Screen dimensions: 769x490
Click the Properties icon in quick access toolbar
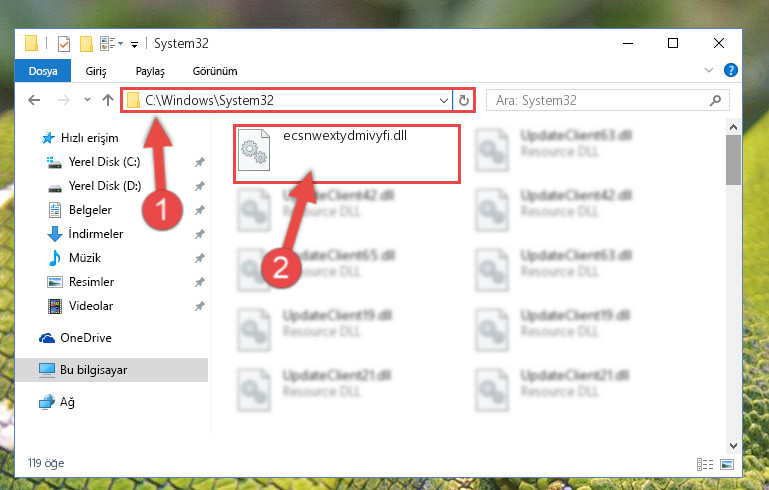click(64, 44)
